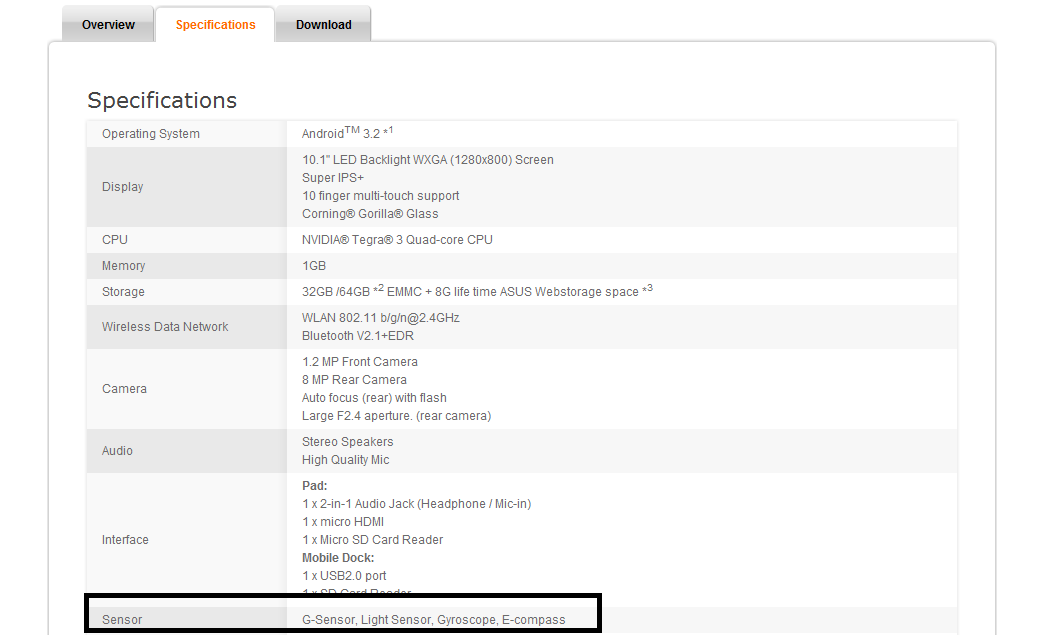
Task: Select the 10 finger multi-touch support text
Action: [x=381, y=196]
